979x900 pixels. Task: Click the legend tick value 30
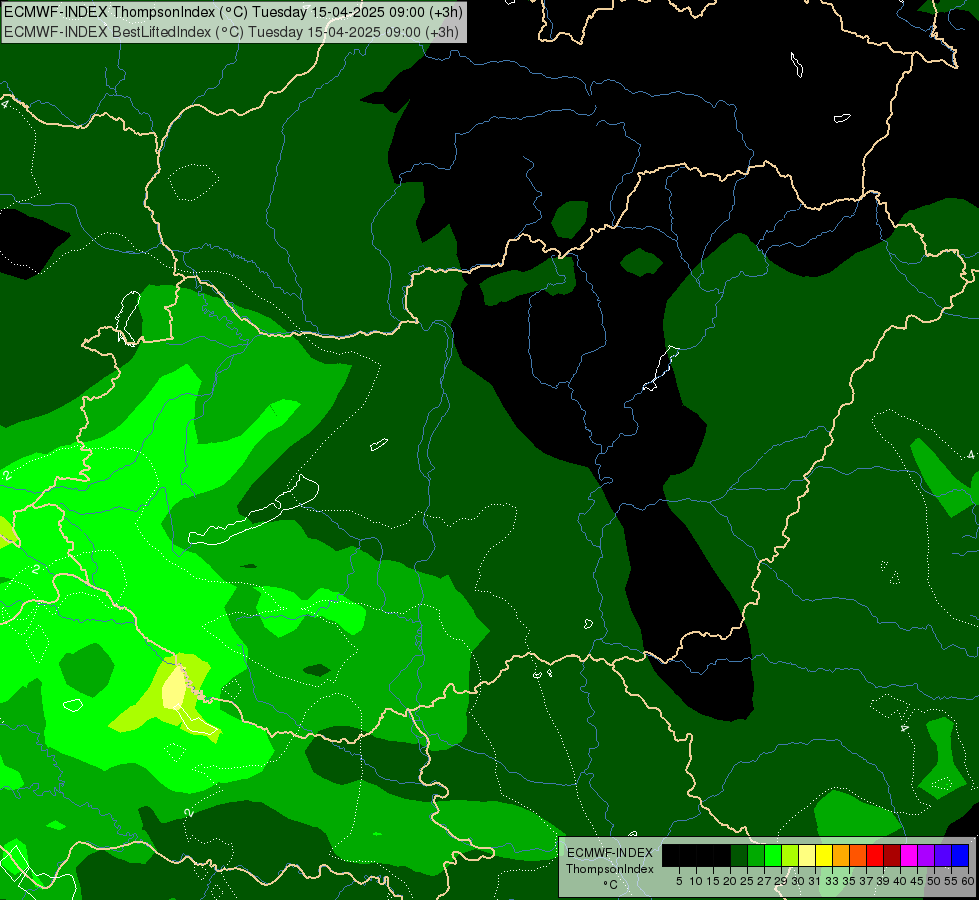pyautogui.click(x=798, y=881)
